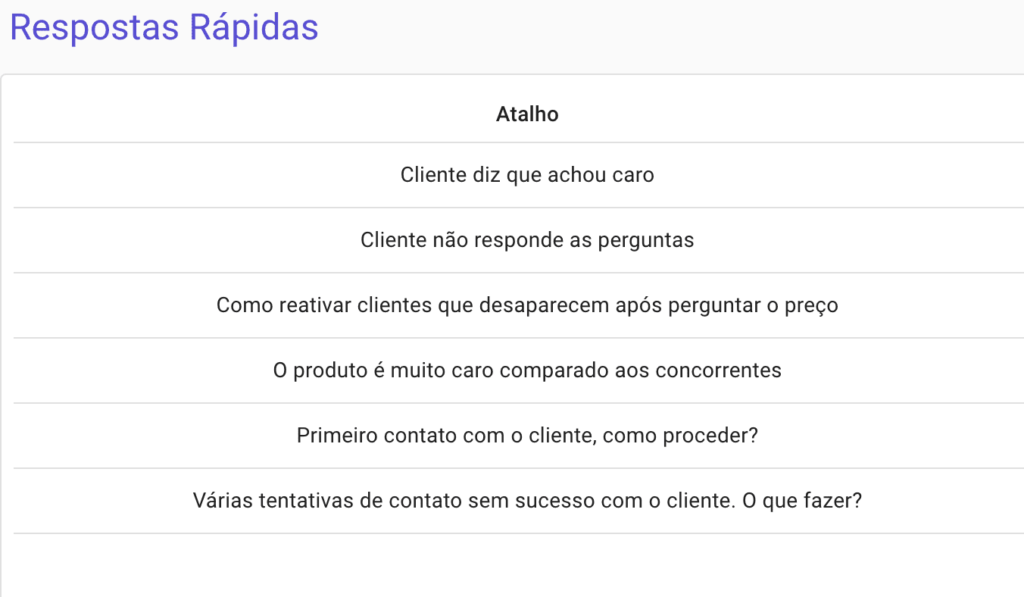Open the 'Cliente diz que achou caro' shortcut
The image size is (1024, 597).
(527, 175)
